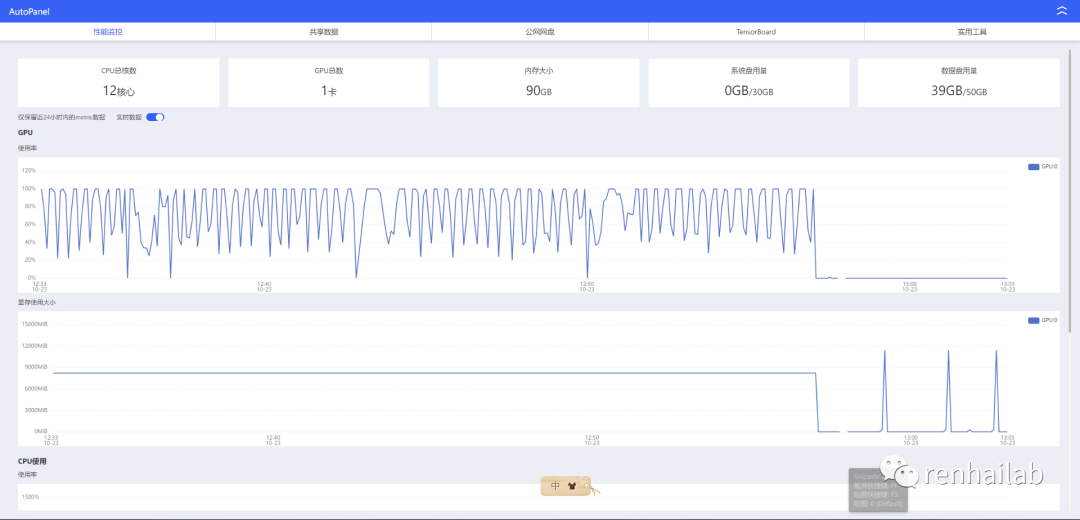Image resolution: width=1080 pixels, height=520 pixels.
Task: Click the 12:40 time label under GPU usage chart
Action: tap(264, 284)
